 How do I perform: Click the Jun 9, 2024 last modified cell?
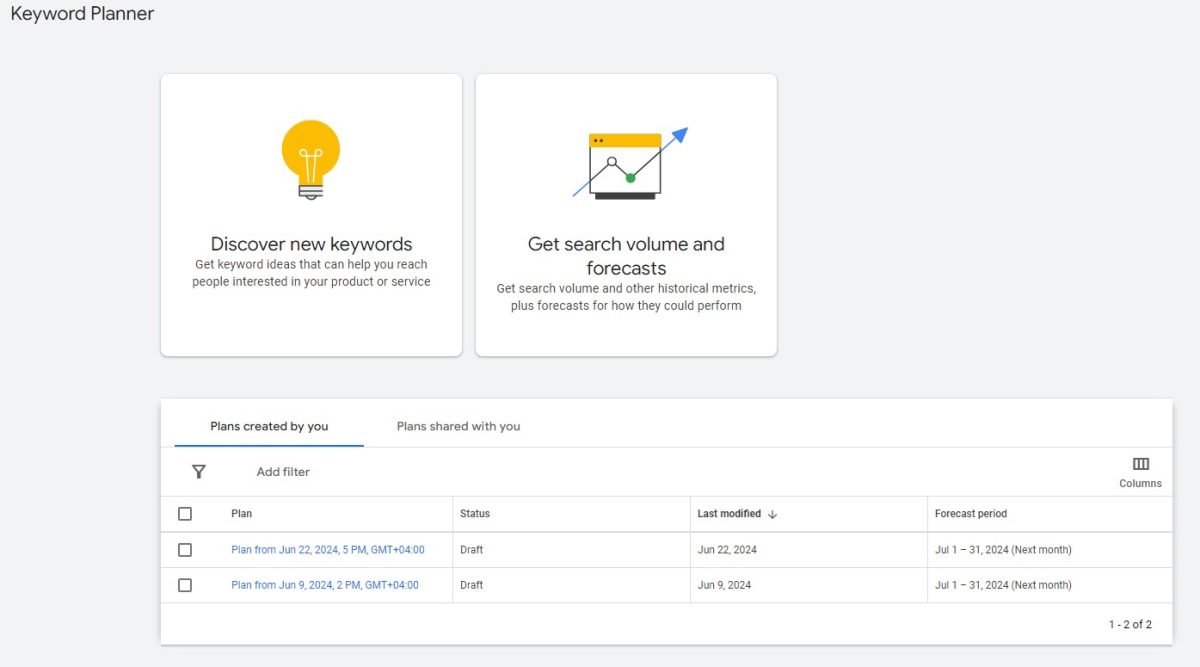coord(724,585)
